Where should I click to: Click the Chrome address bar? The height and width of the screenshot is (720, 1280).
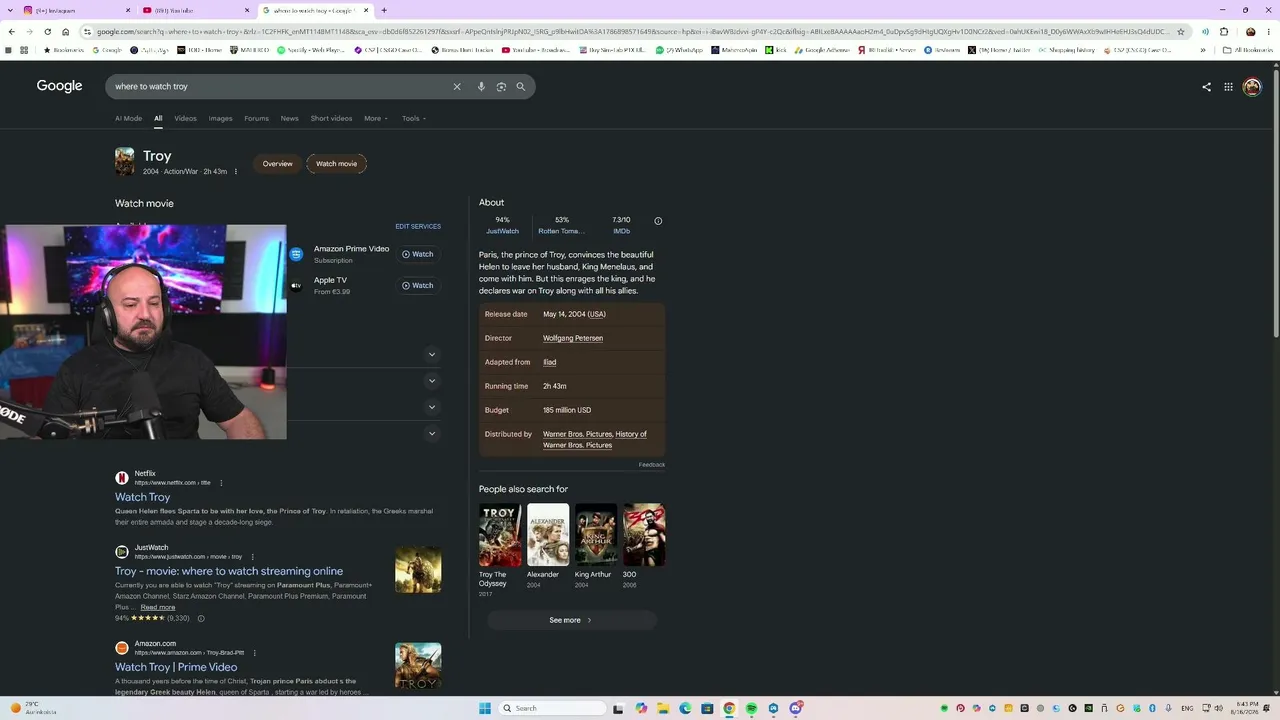click(x=630, y=32)
